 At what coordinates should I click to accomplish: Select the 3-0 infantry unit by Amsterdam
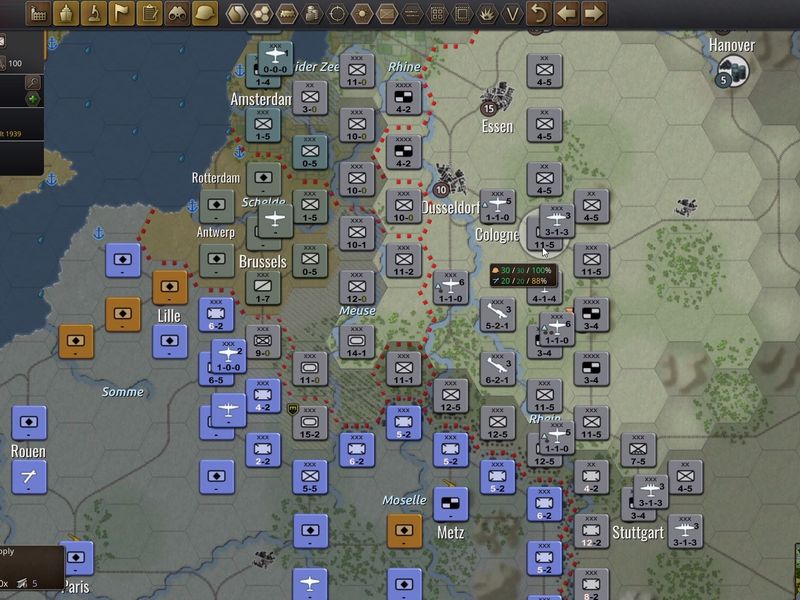pyautogui.click(x=310, y=98)
